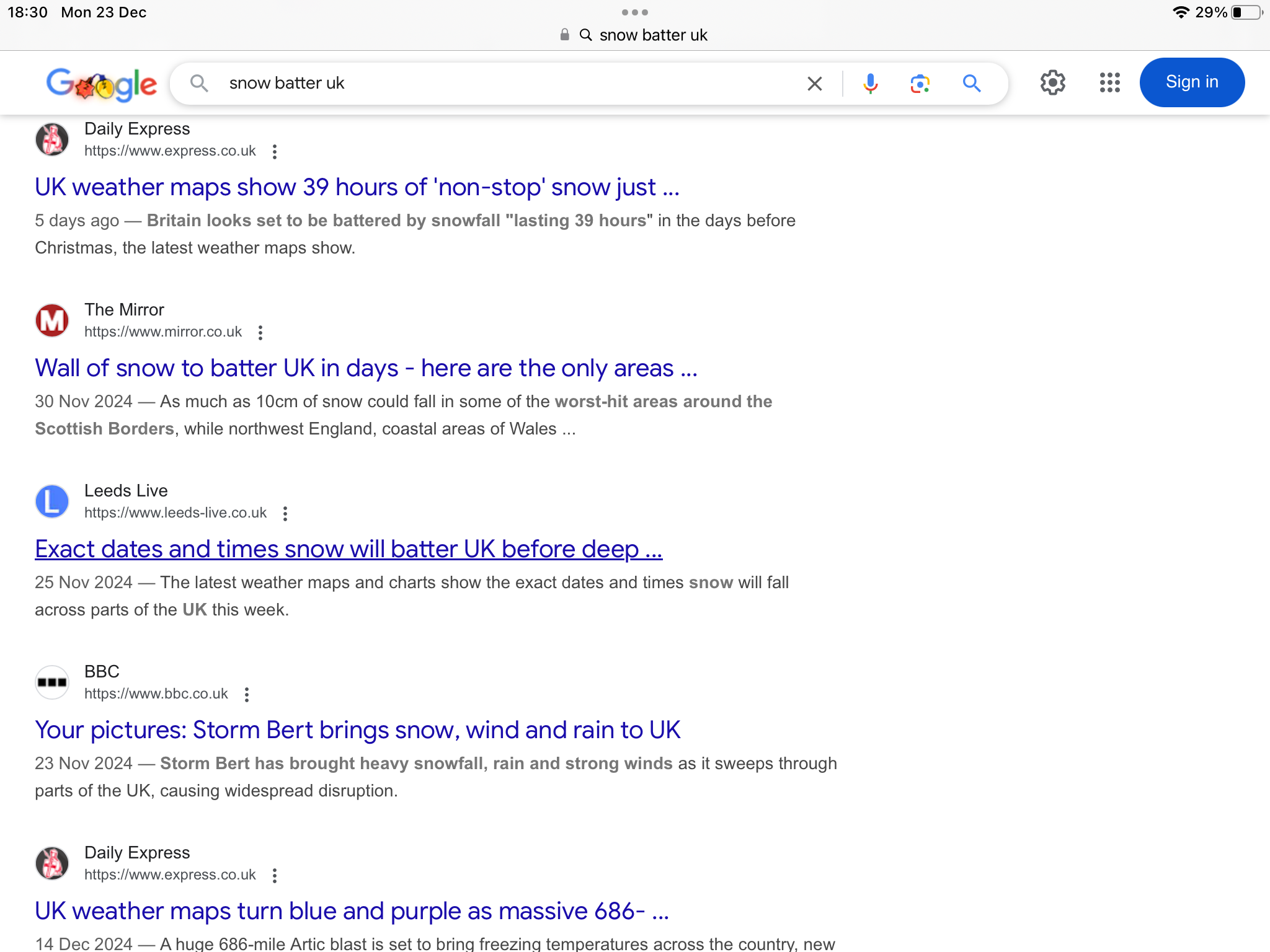
Task: Click '30 Nov 2024' snippet date
Action: click(84, 402)
